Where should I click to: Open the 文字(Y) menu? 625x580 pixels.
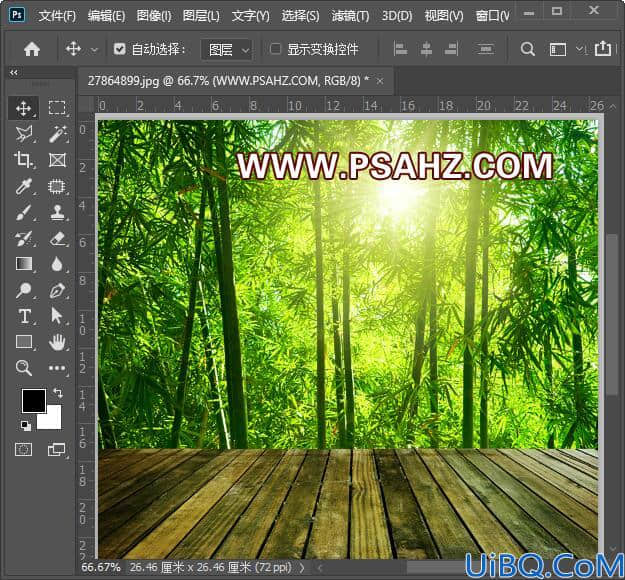pos(251,16)
